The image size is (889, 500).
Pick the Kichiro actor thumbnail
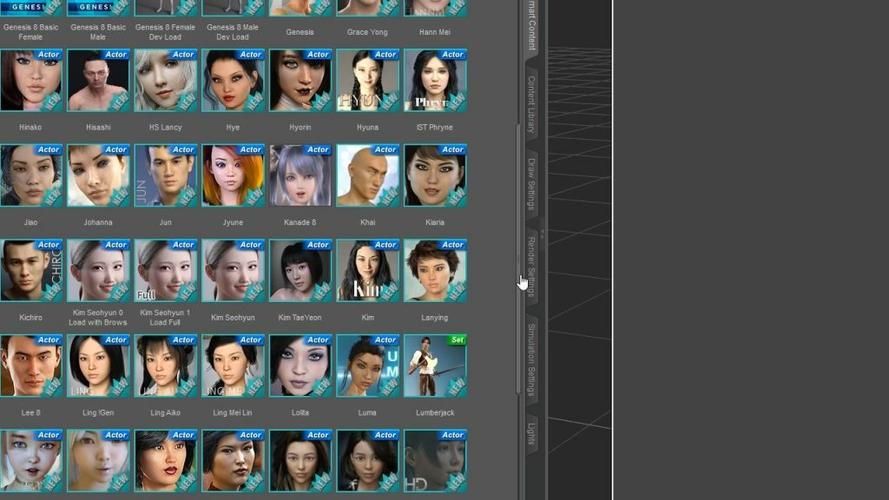(x=31, y=270)
